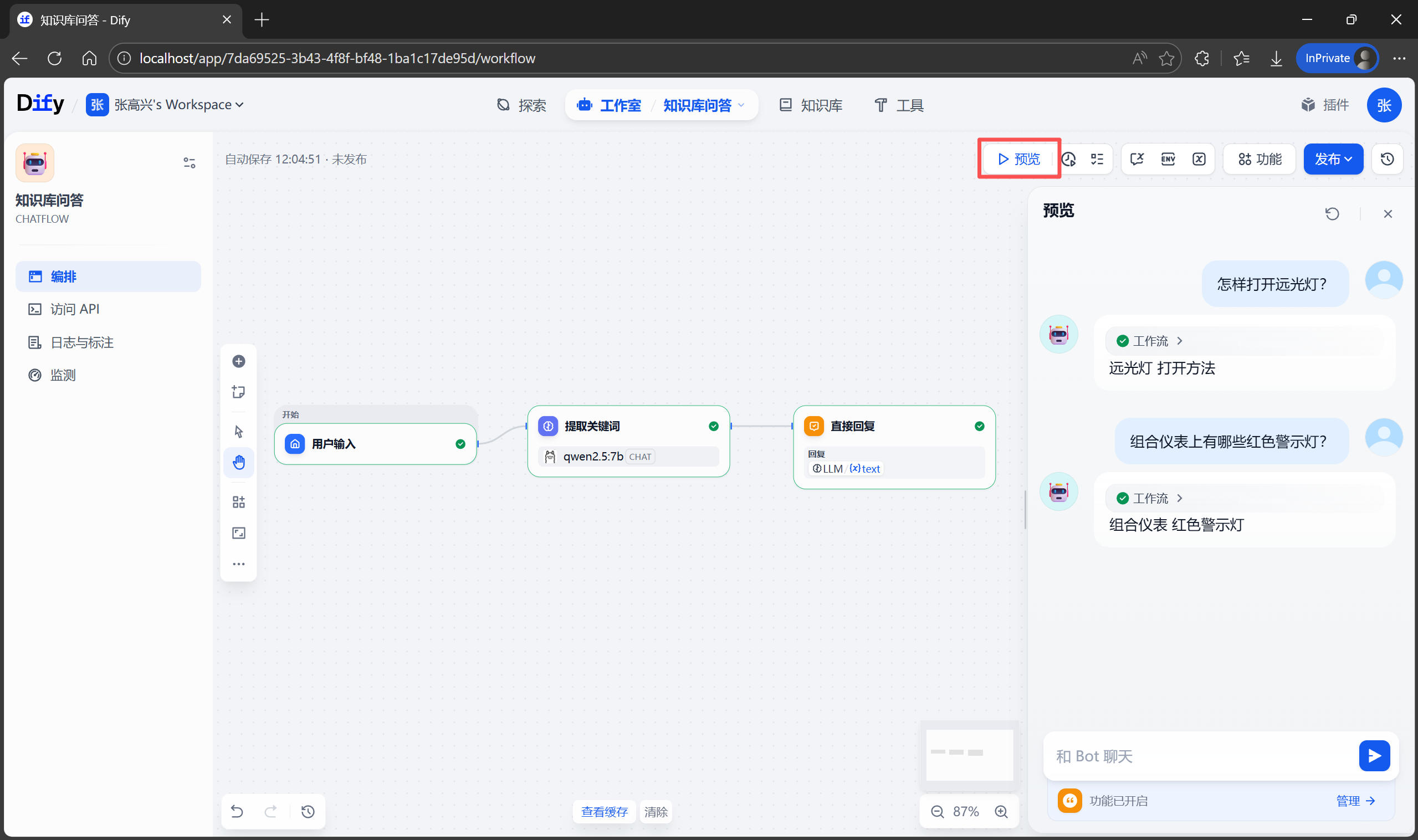Open the run history clock icon
Viewport: 1418px width, 840px height.
[x=1068, y=159]
